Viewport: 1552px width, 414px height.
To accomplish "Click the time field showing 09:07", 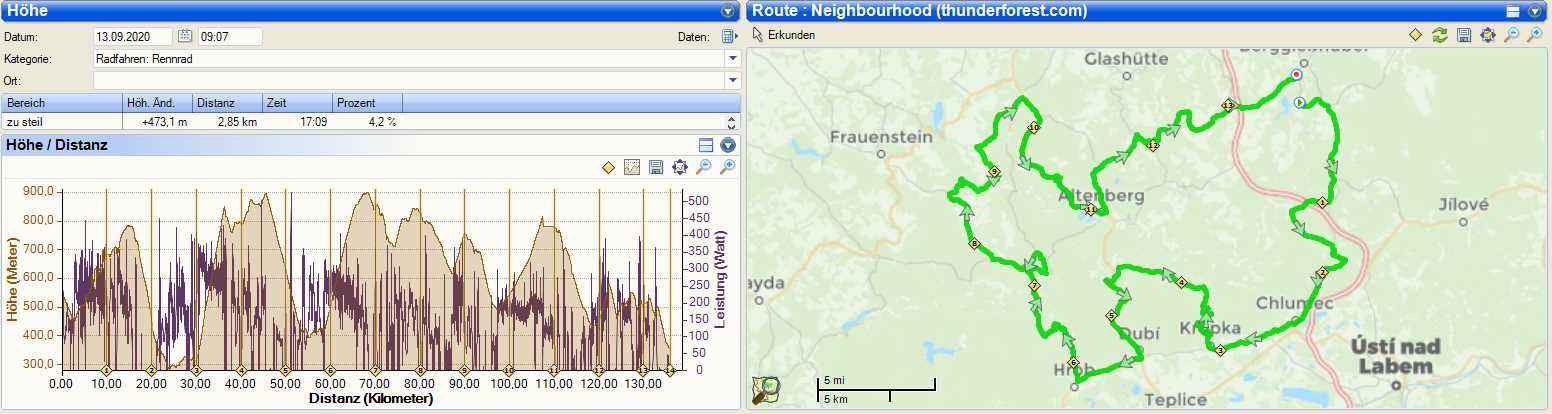I will pyautogui.click(x=229, y=37).
